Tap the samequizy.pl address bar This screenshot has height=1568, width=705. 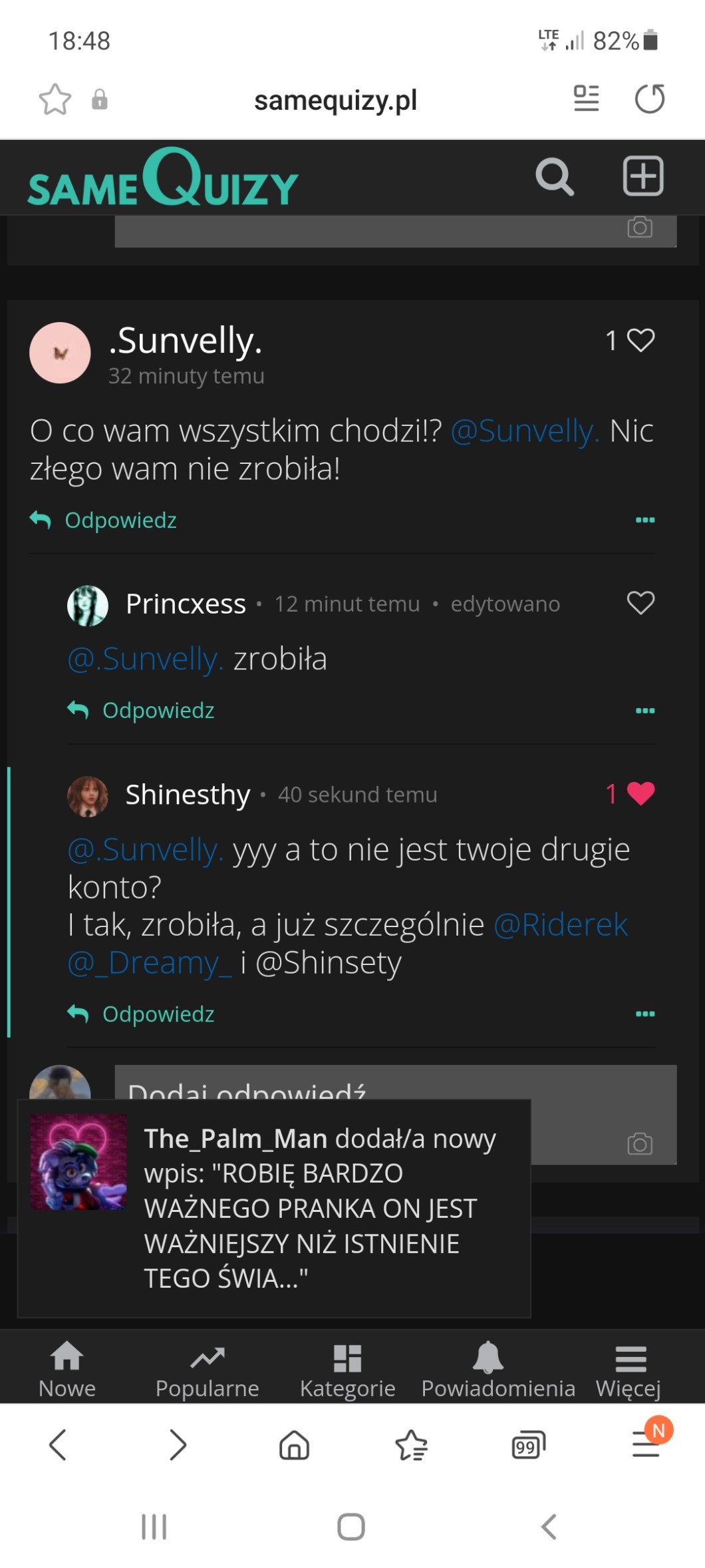coord(335,100)
